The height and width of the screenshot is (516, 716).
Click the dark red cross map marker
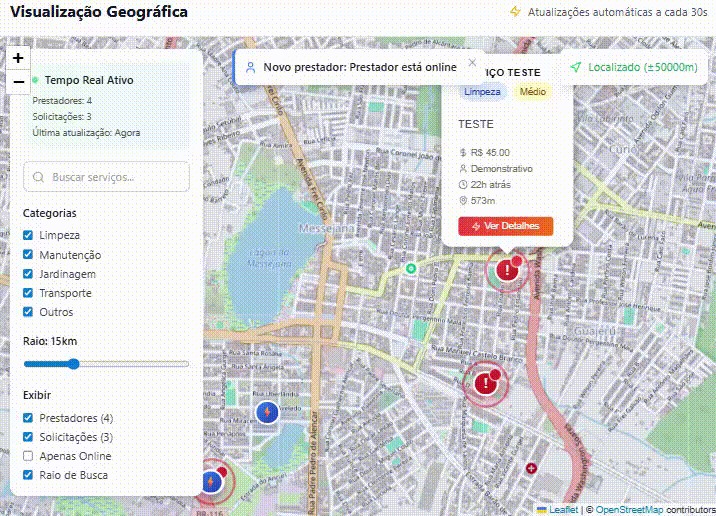pyautogui.click(x=531, y=468)
